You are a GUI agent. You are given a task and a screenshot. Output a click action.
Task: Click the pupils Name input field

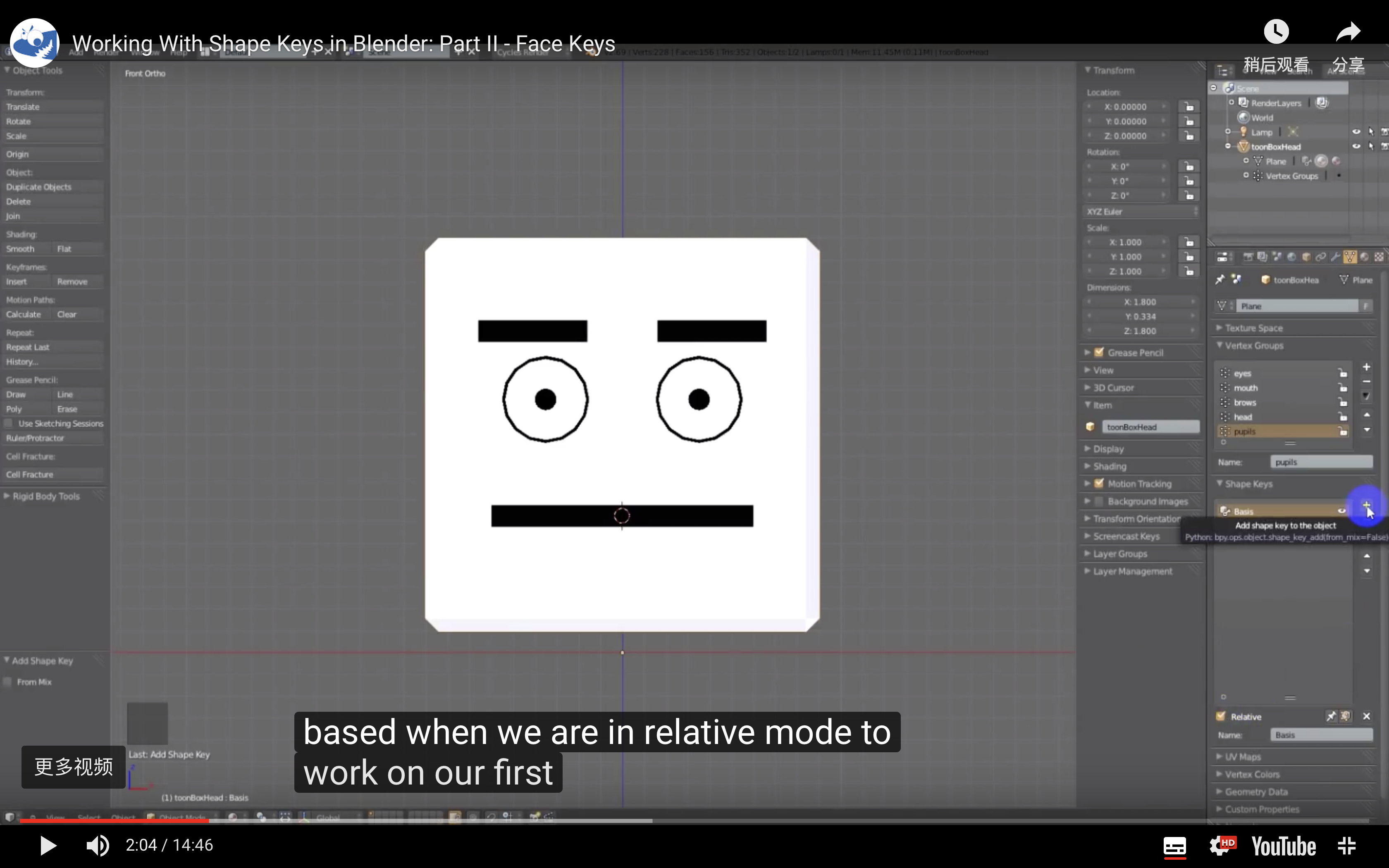pyautogui.click(x=1320, y=462)
